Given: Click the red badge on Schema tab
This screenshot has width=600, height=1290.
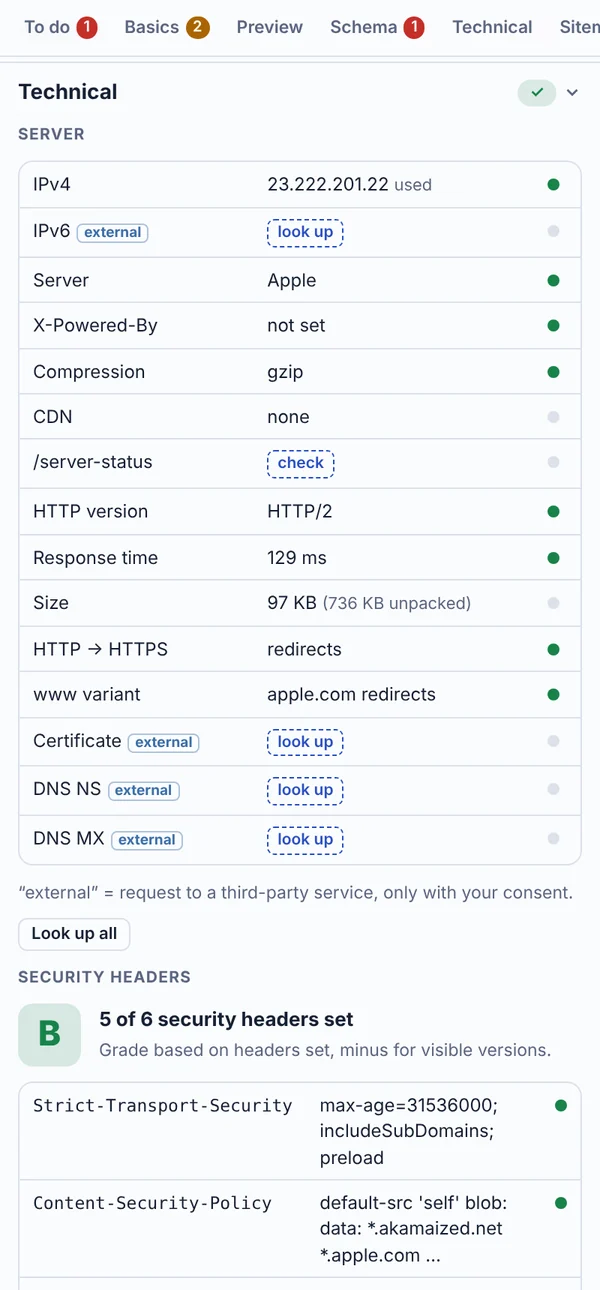Looking at the screenshot, I should [x=414, y=28].
